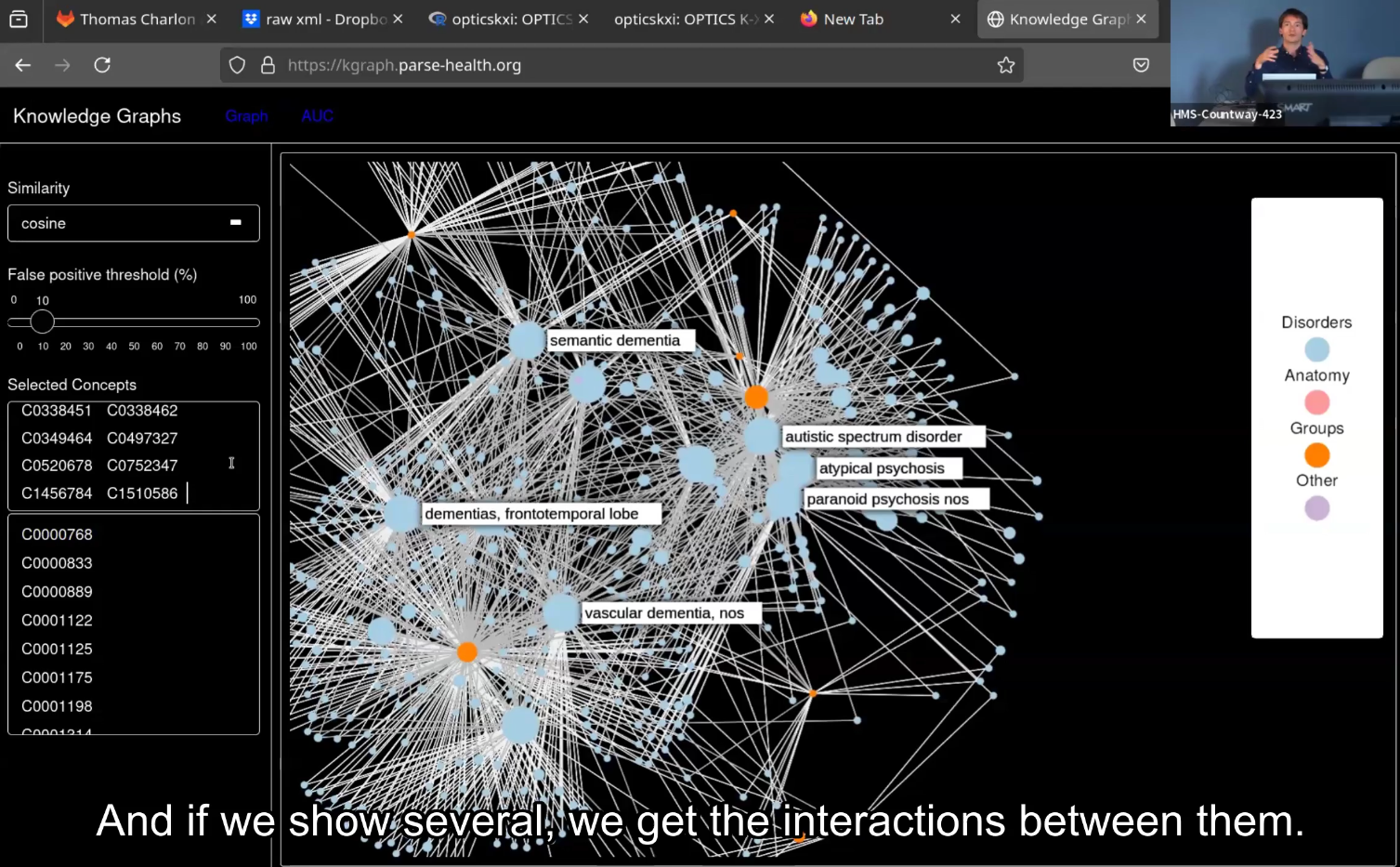1400x867 pixels.
Task: Toggle the Disorders legend circle
Action: 1316,349
